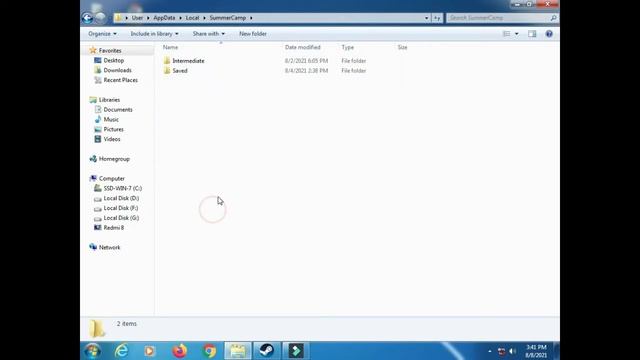Click the folder icon in the address bar
The width and height of the screenshot is (640, 360).
click(118, 18)
